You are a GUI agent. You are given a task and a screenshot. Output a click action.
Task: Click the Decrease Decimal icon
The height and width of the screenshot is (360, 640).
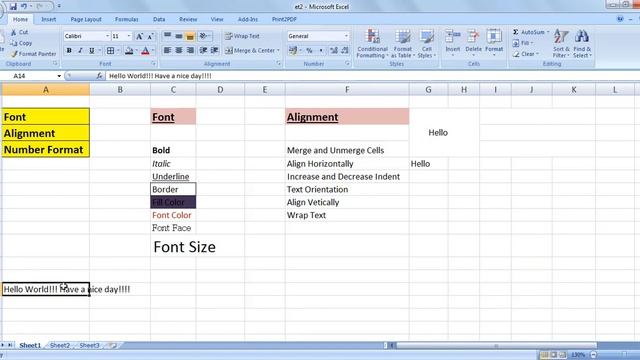345,51
